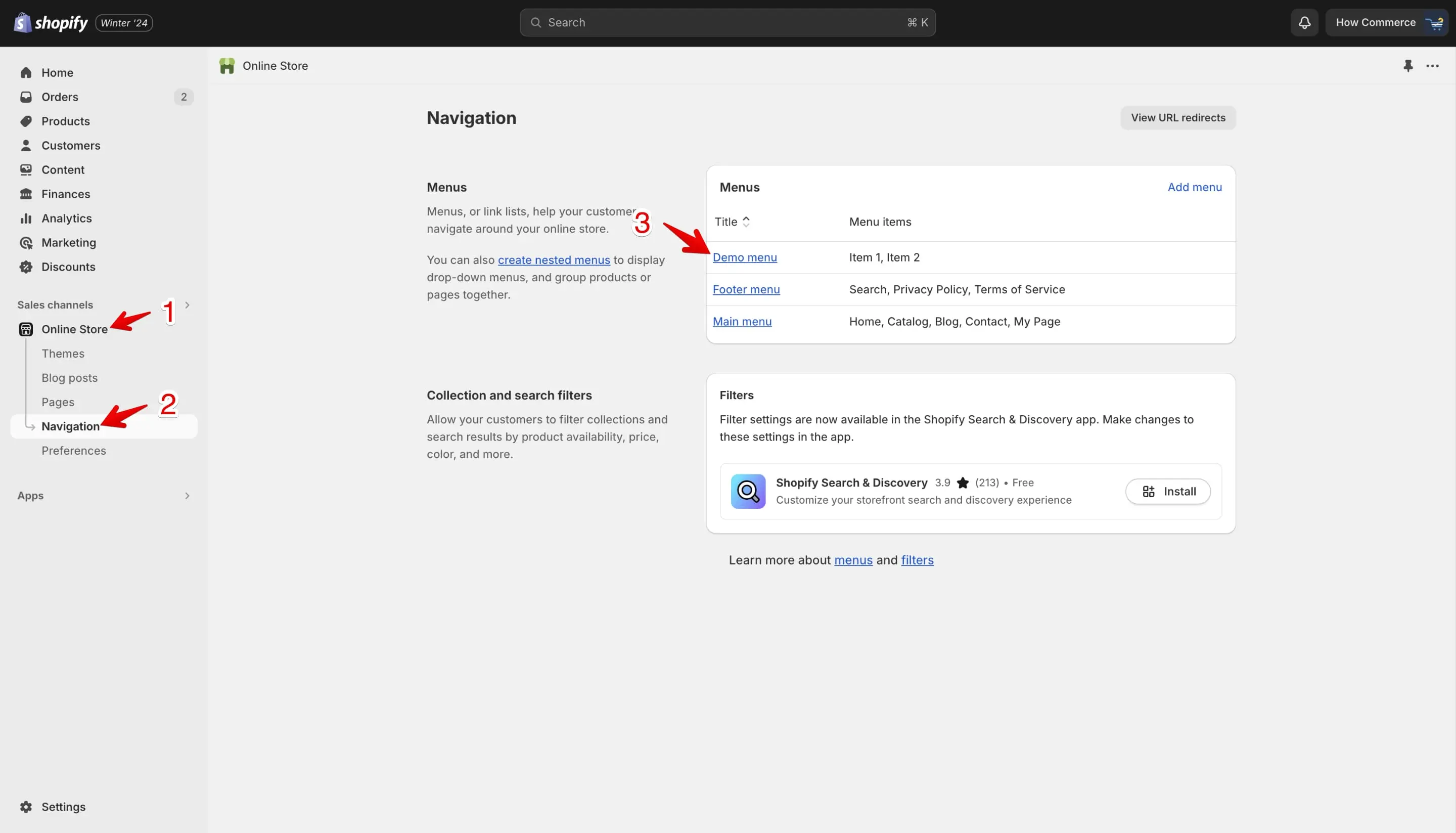1456x833 pixels.
Task: Open the Apps section label
Action: 30,496
